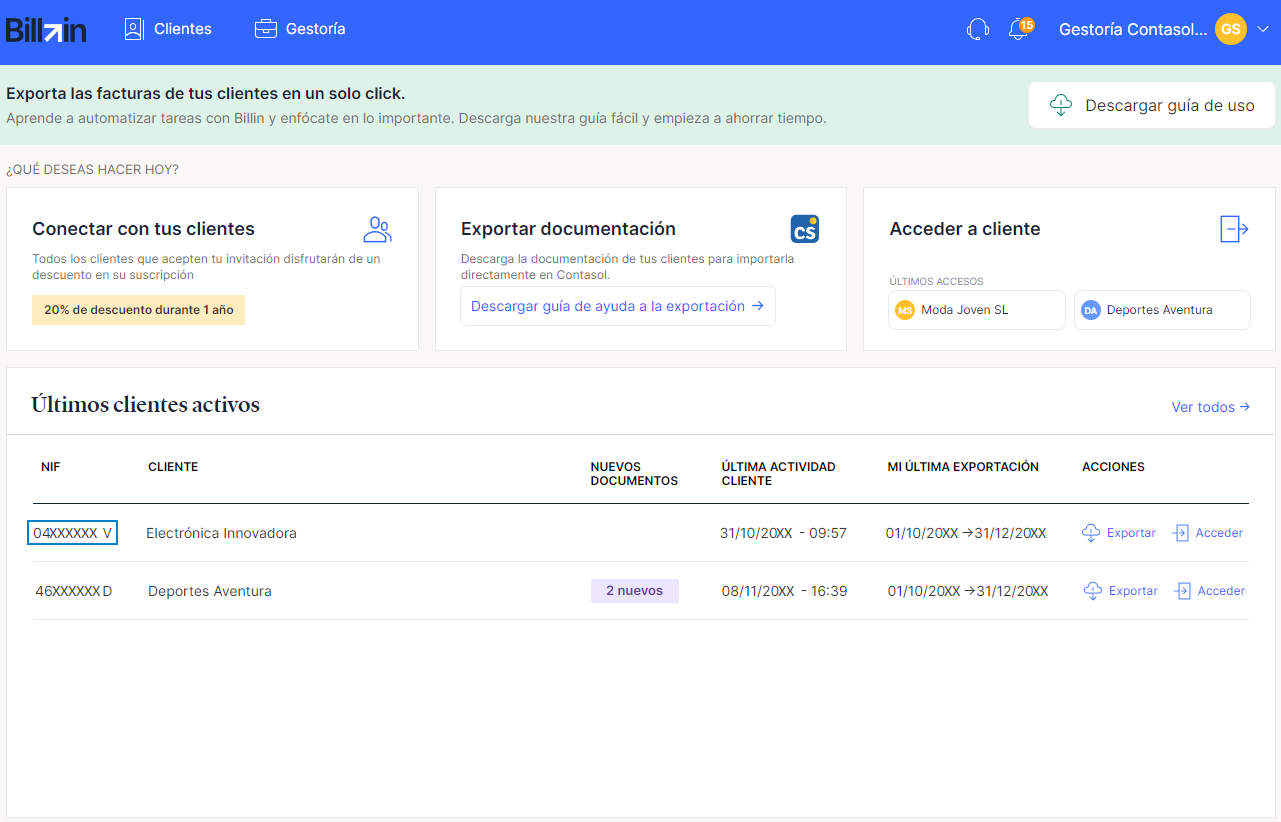Select NIF 46XXXXXX D cell
The width and height of the screenshot is (1281, 822).
tap(74, 591)
